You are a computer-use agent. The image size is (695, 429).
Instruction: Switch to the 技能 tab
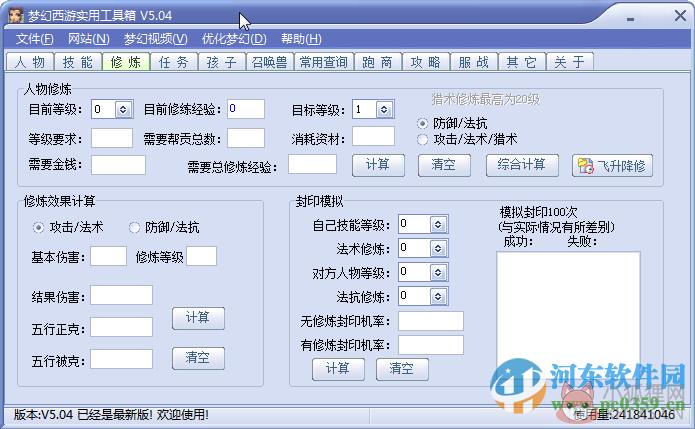click(78, 62)
